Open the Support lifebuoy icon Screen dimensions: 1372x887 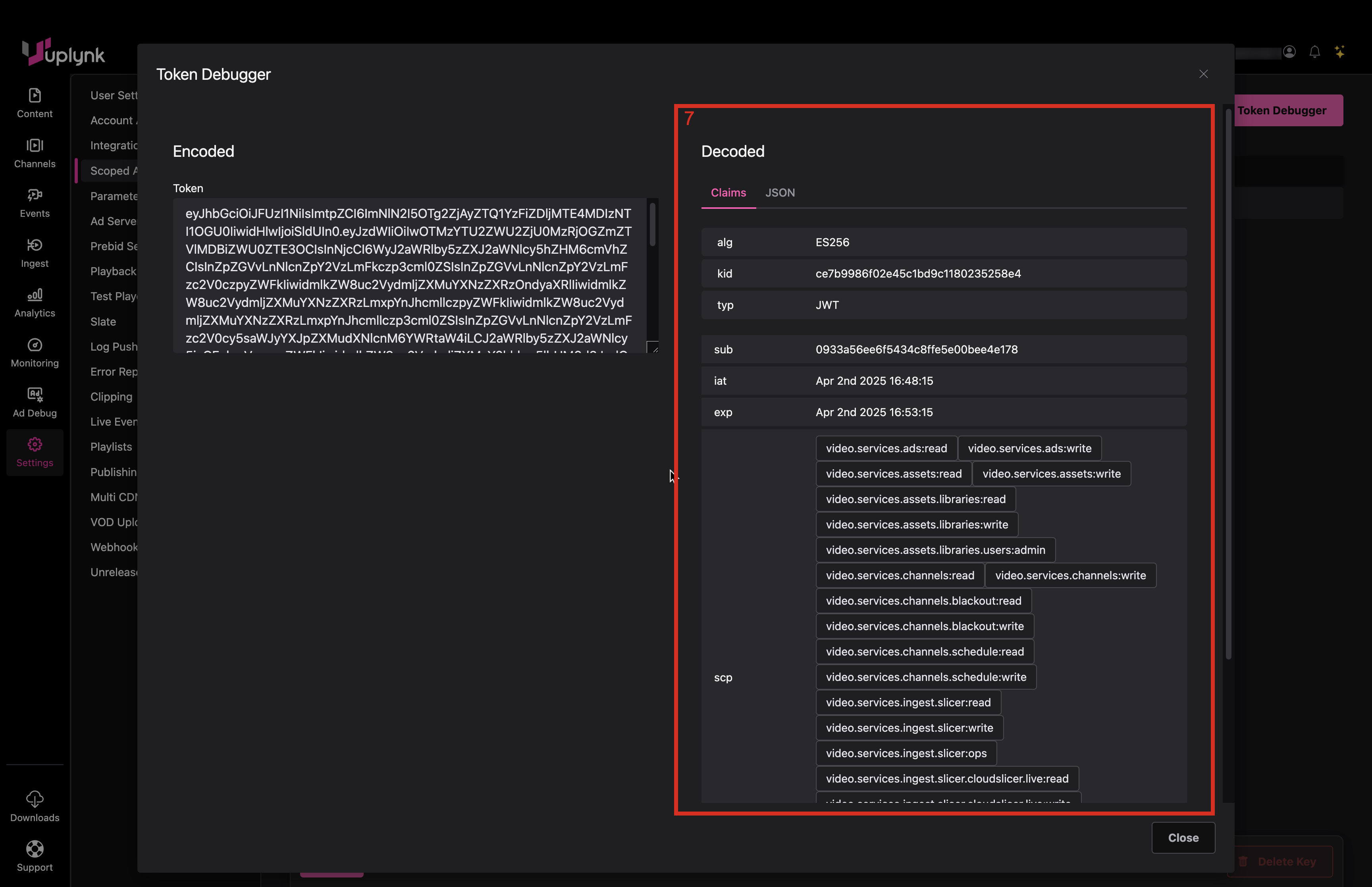[x=35, y=849]
